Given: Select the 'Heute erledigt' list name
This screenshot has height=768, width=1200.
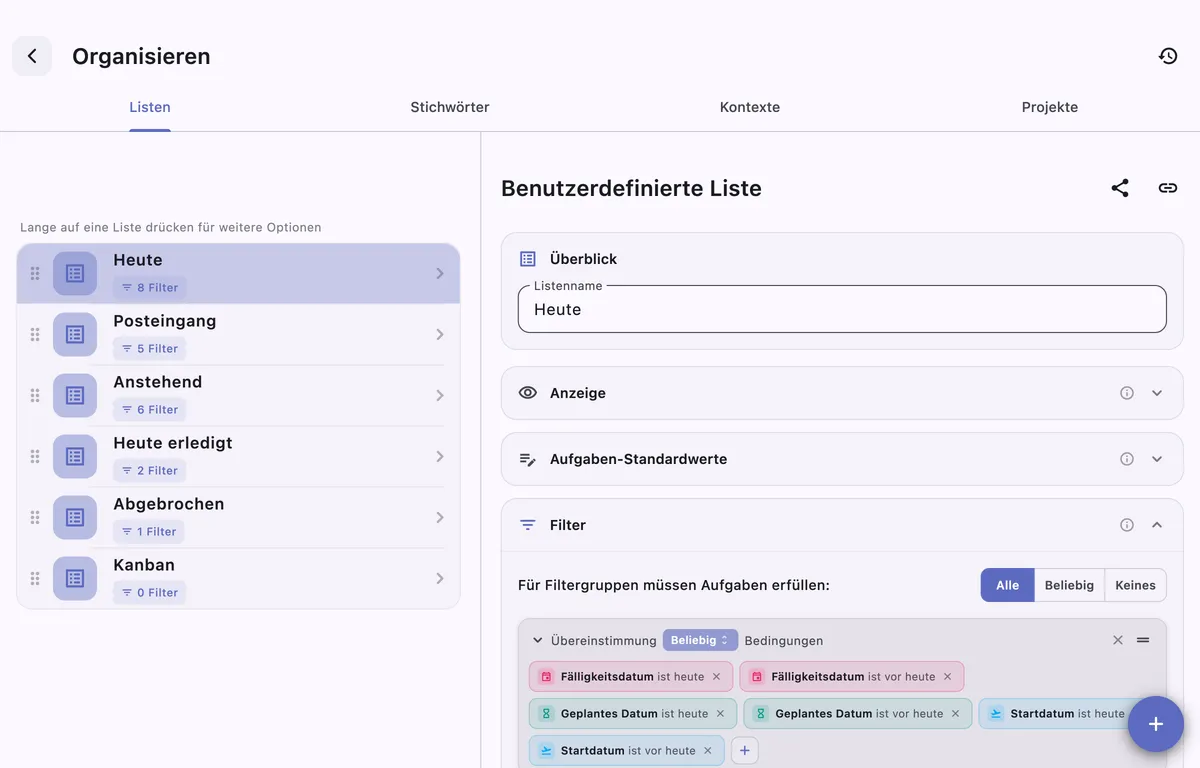Looking at the screenshot, I should tap(173, 443).
